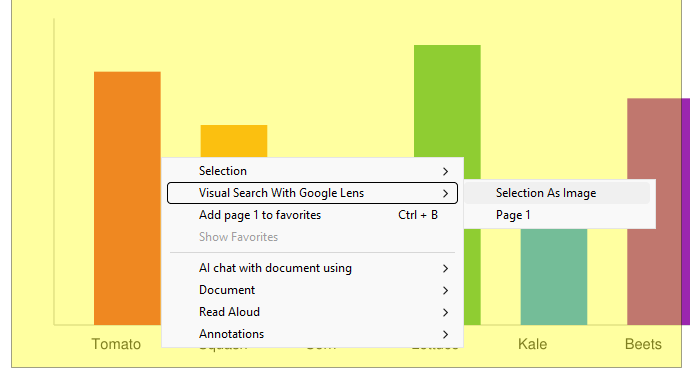Open AI chat with document using submenu

pyautogui.click(x=312, y=268)
